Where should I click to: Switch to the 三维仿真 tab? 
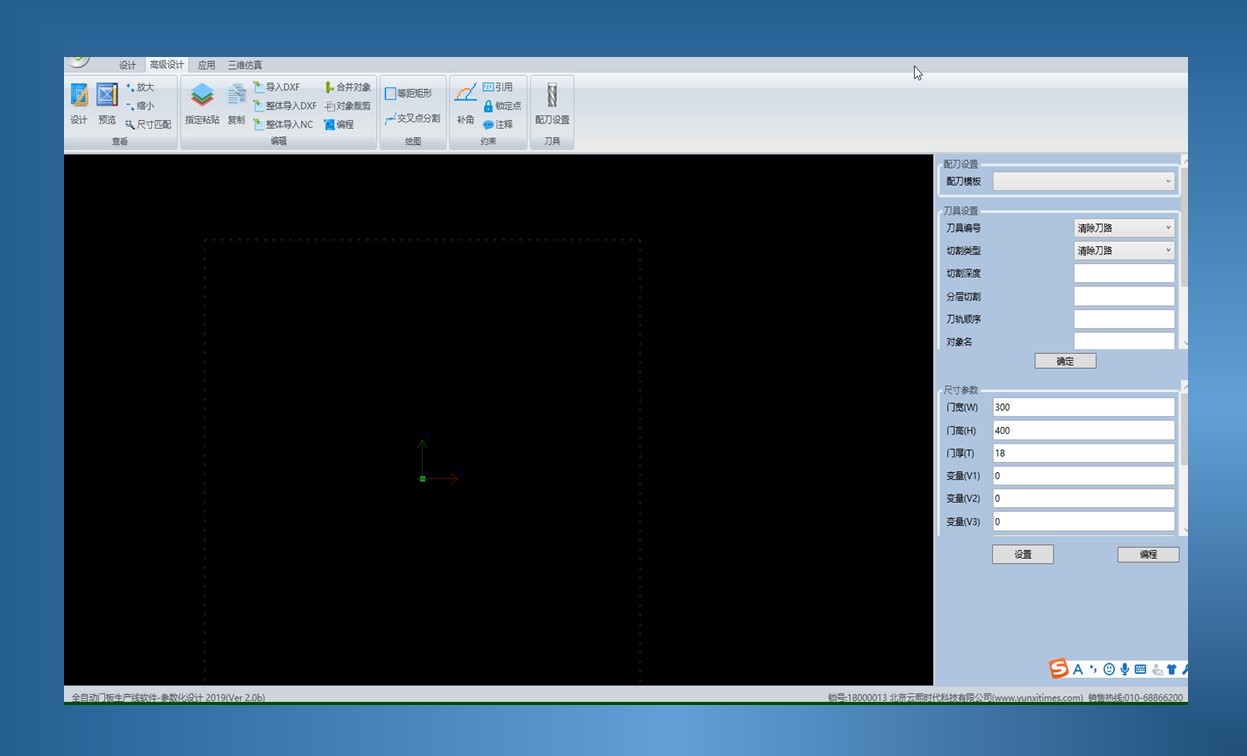click(245, 65)
